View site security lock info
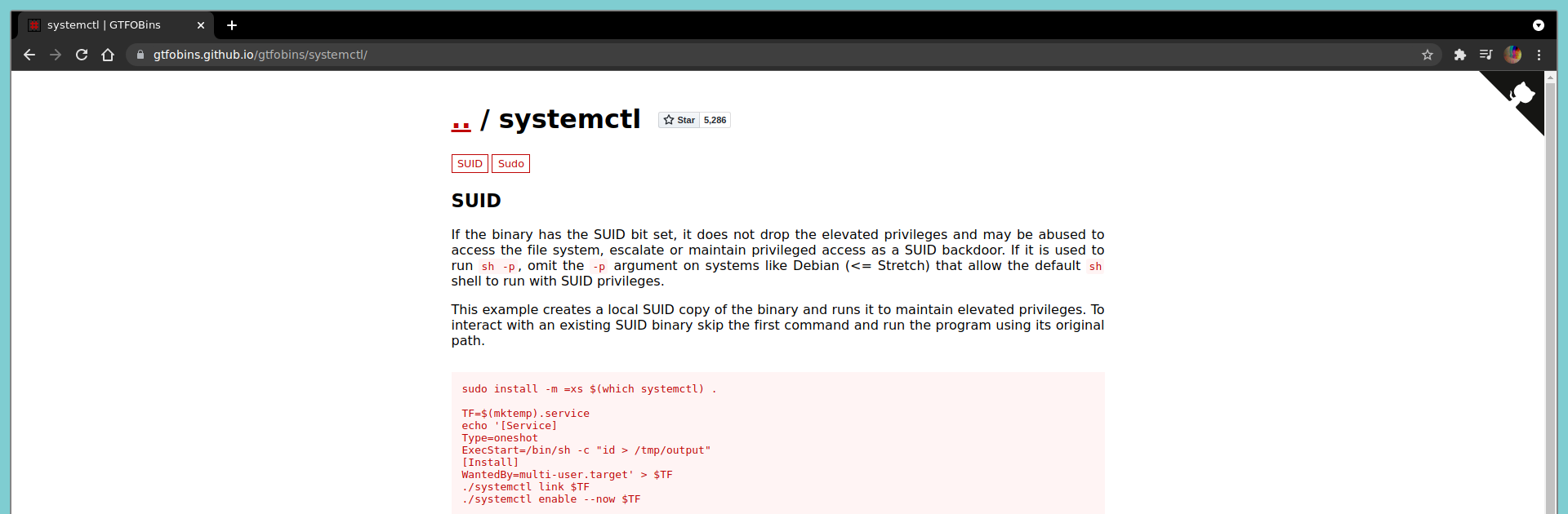1568x514 pixels. pyautogui.click(x=140, y=55)
